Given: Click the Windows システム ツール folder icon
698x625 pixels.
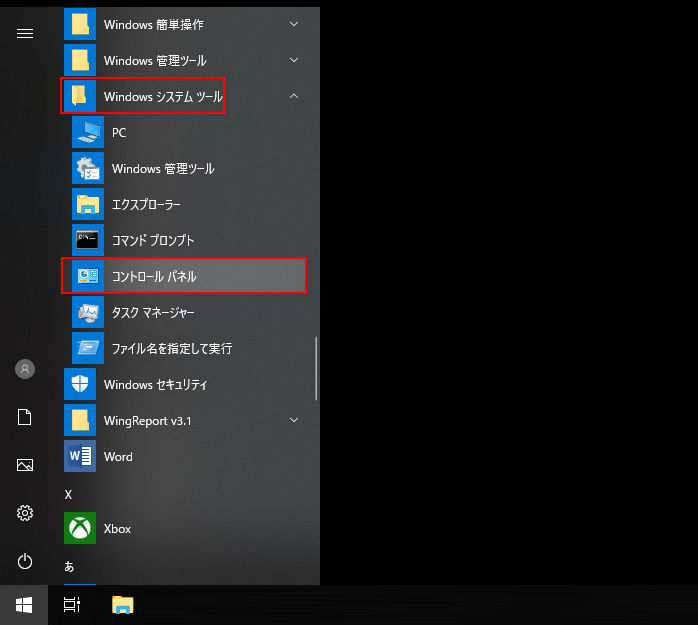Looking at the screenshot, I should pyautogui.click(x=80, y=96).
